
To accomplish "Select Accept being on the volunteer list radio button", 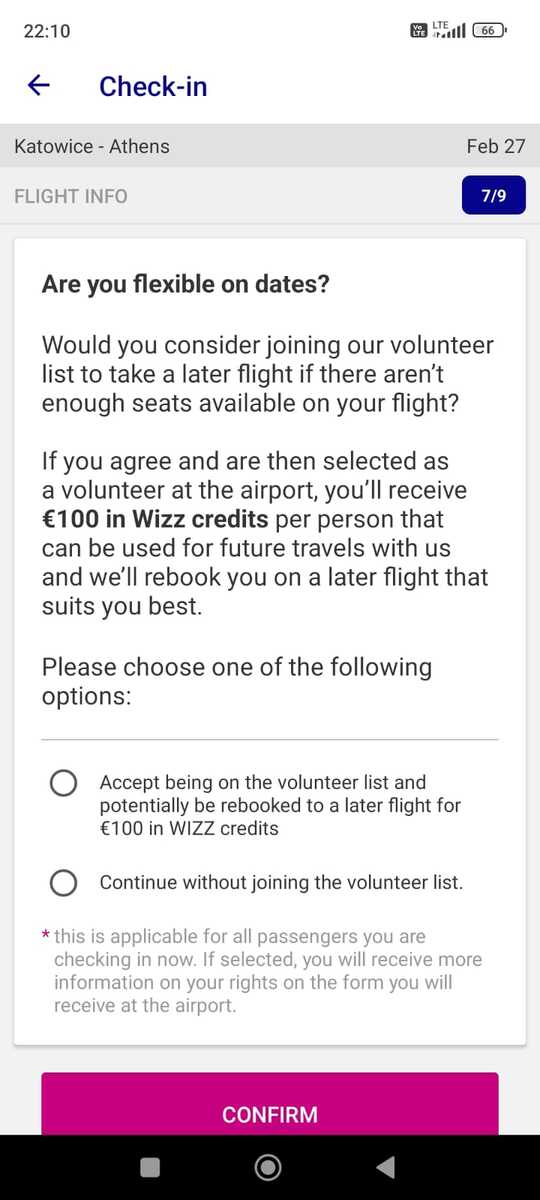I will tap(63, 783).
